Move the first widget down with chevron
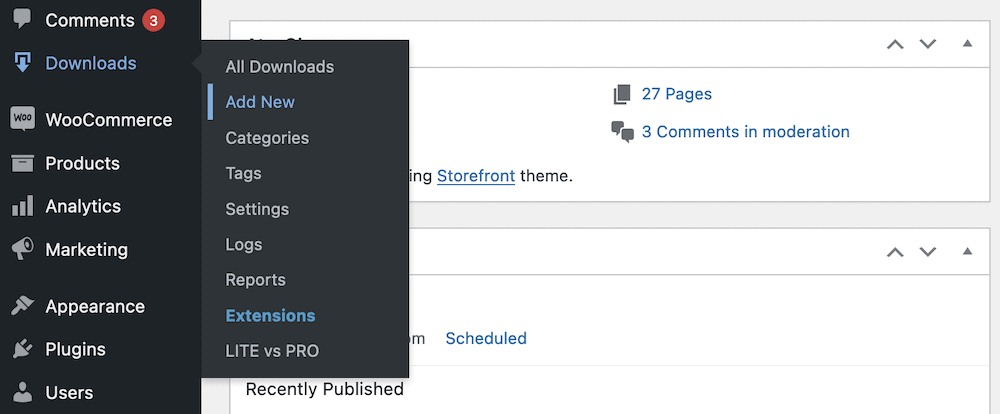The image size is (1000, 414). (927, 44)
